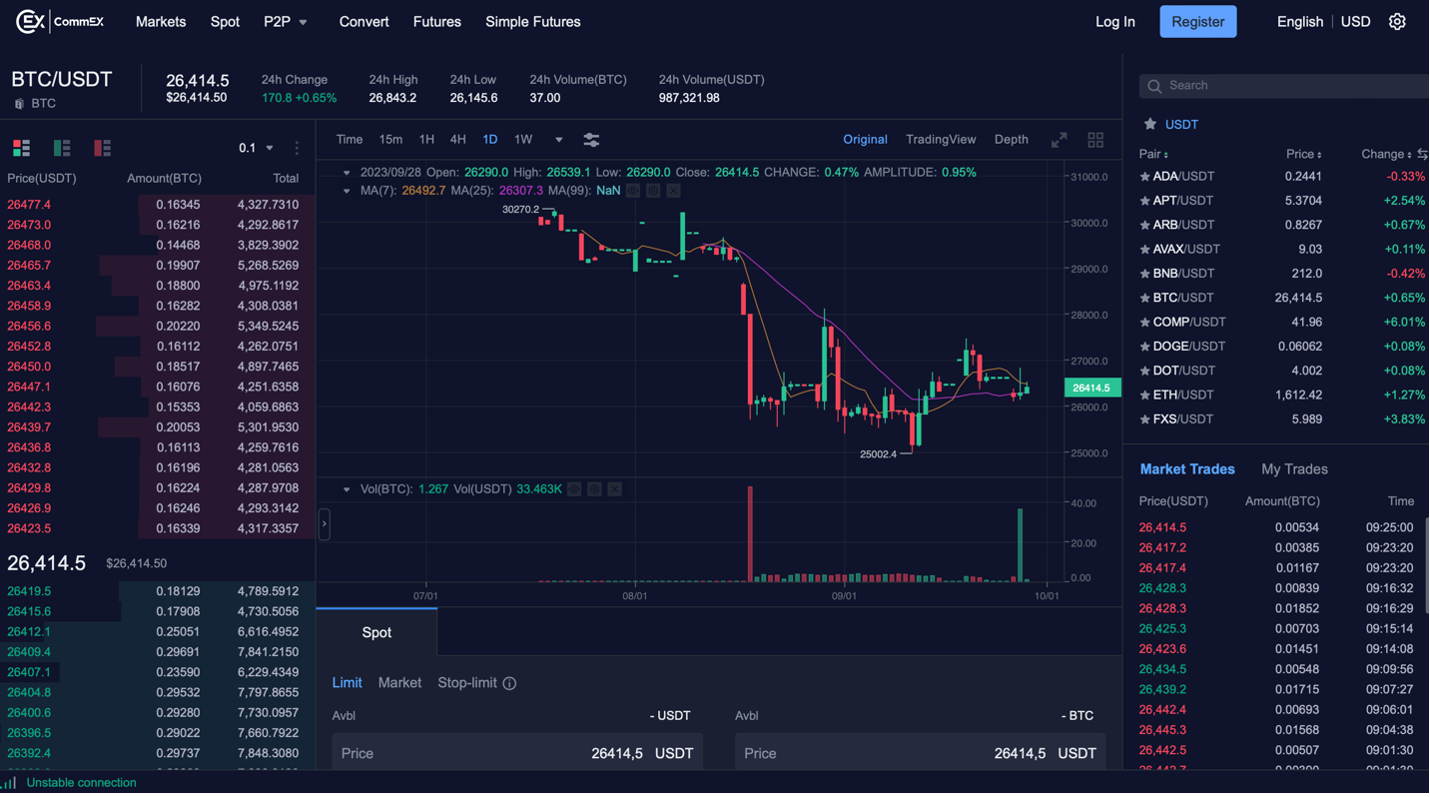Click the pair Search box
This screenshot has height=797, width=1430.
1284,86
